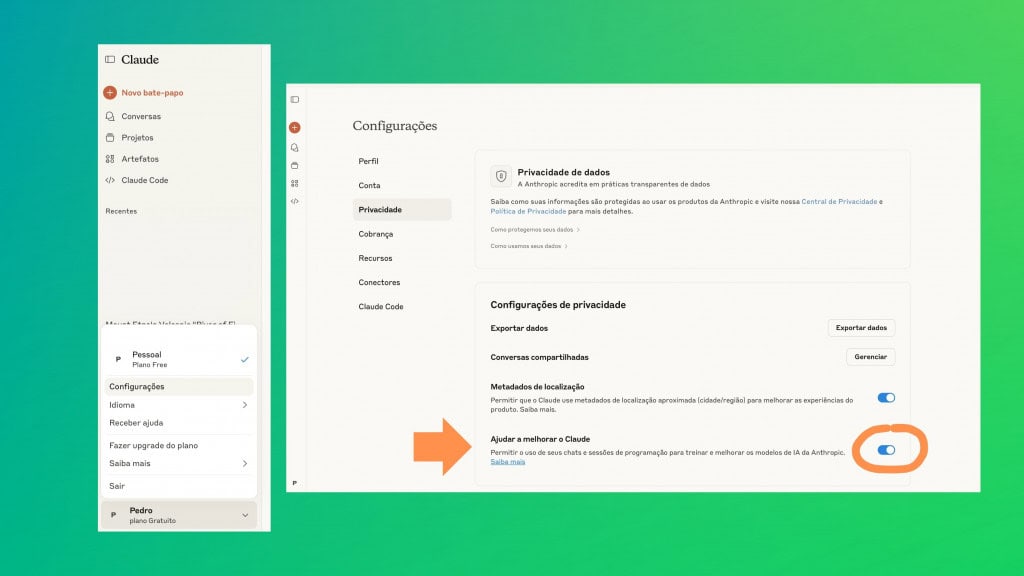Open Conversas chat bubble icon in left sidebar
The width and height of the screenshot is (1024, 576).
(110, 116)
